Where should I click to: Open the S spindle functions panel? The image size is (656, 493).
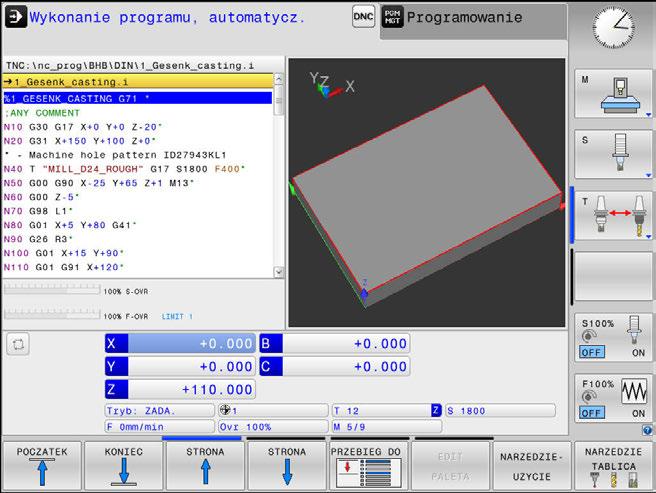click(x=613, y=154)
